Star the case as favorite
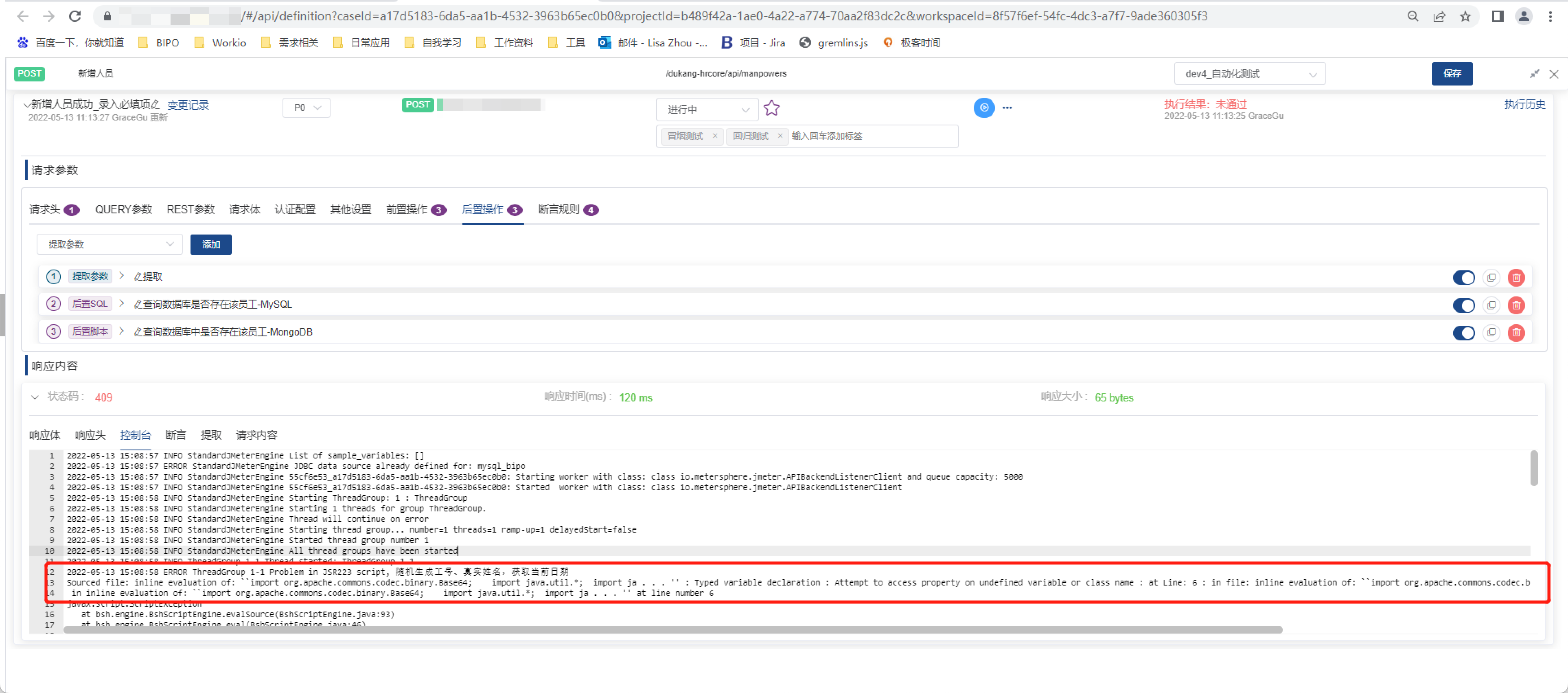1568x693 pixels. click(771, 108)
